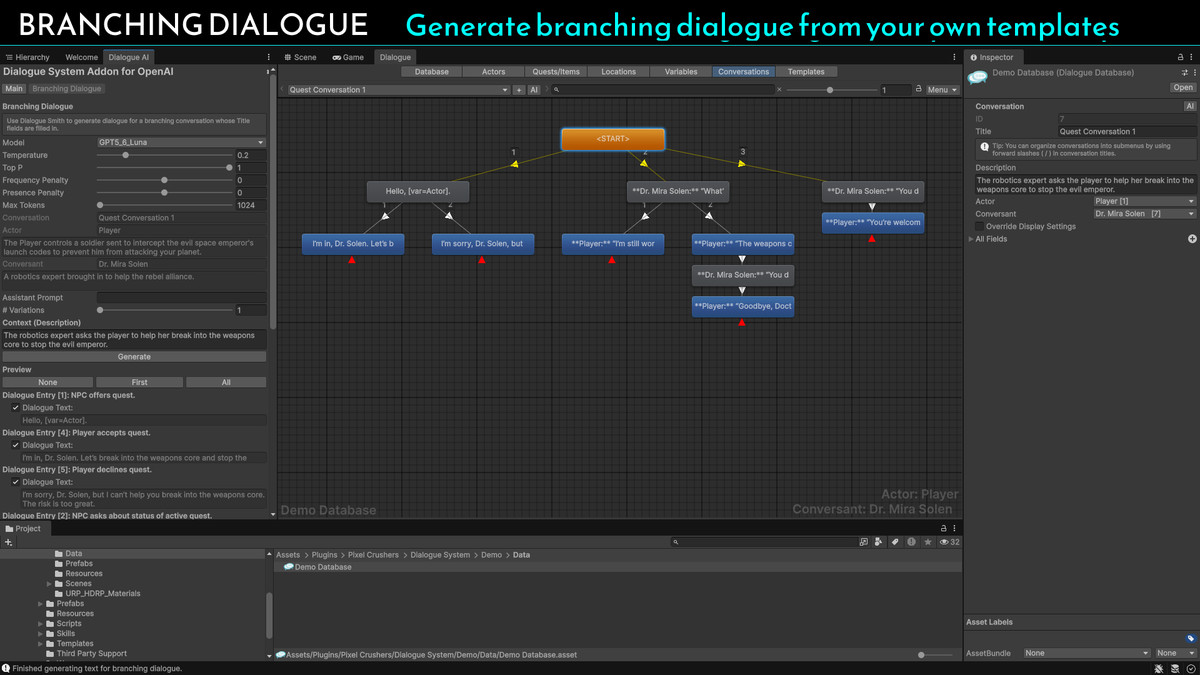
Task: Click the Max Tokens value field
Action: [251, 205]
